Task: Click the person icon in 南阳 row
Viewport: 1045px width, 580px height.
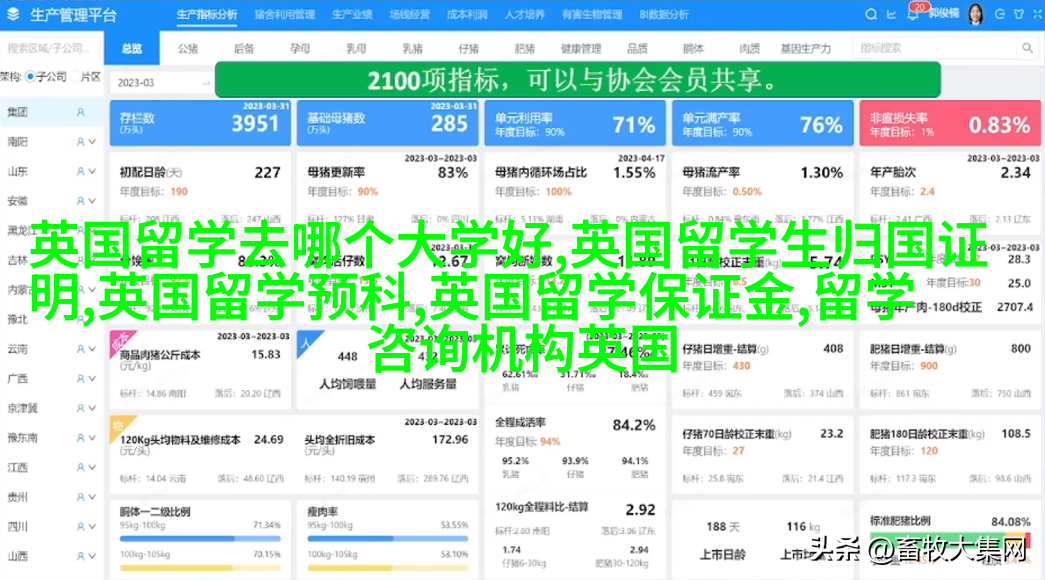Action: pos(81,142)
